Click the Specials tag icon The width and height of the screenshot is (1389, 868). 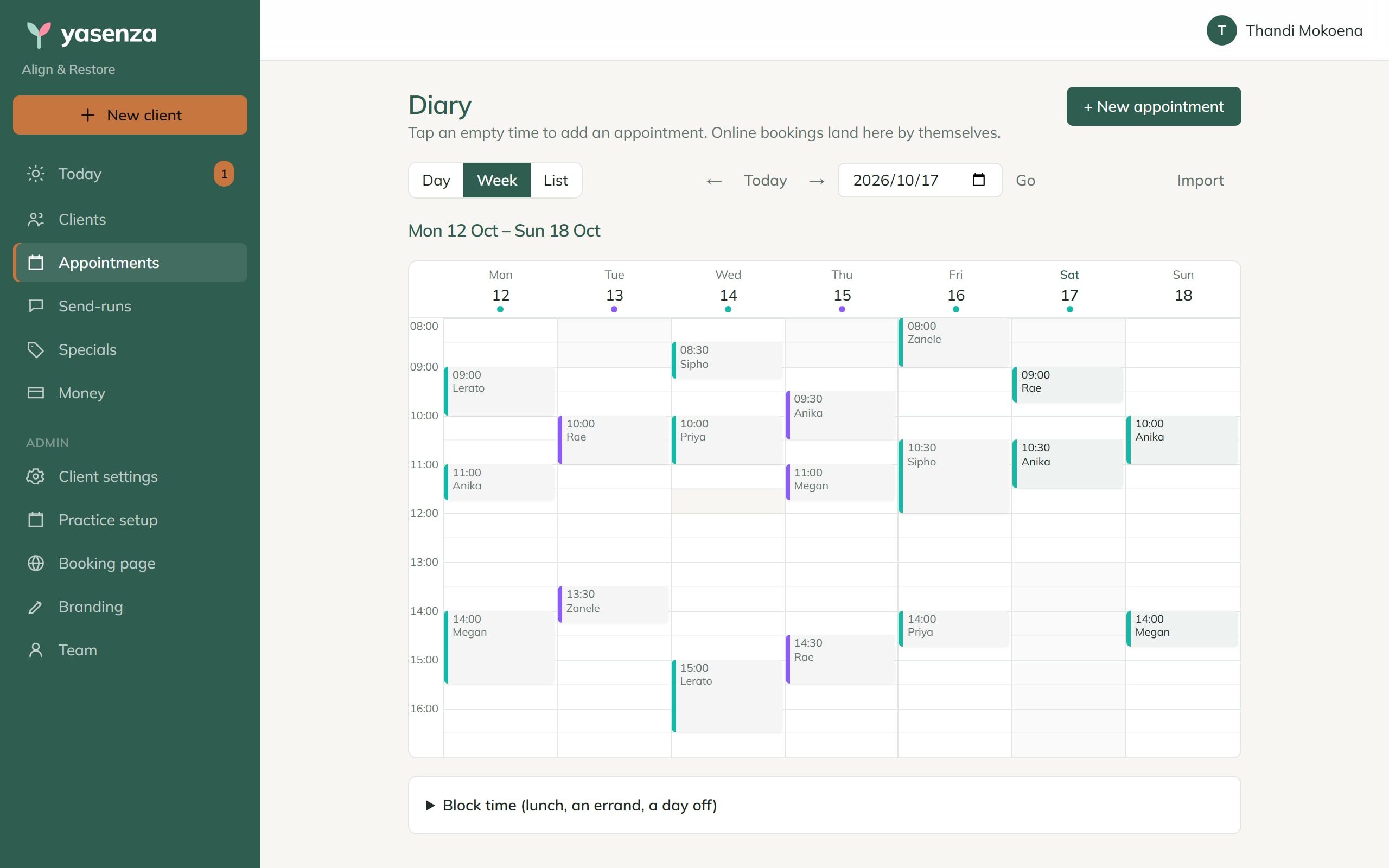pos(36,349)
